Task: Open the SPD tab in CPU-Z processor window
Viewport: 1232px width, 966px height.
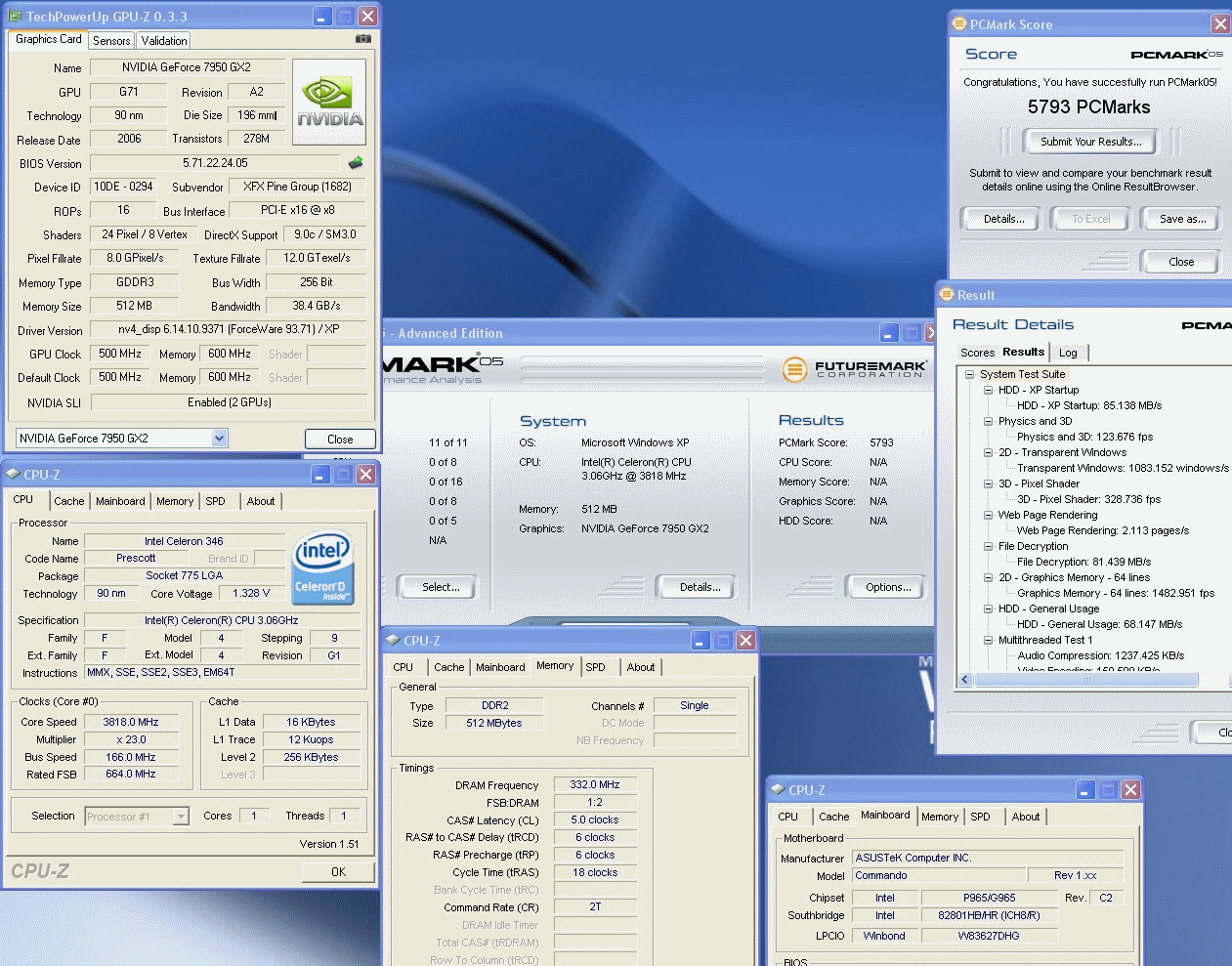Action: tap(215, 501)
